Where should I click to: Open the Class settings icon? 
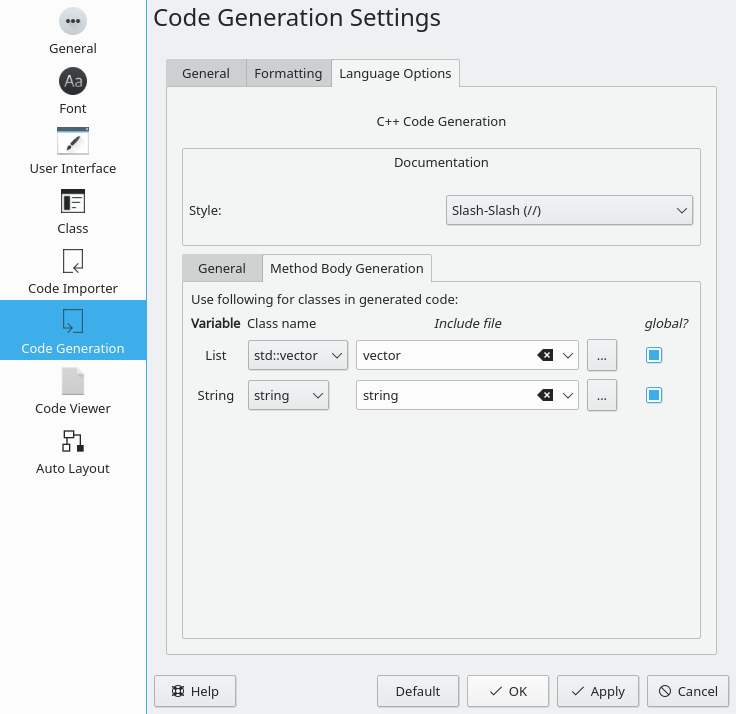click(73, 201)
